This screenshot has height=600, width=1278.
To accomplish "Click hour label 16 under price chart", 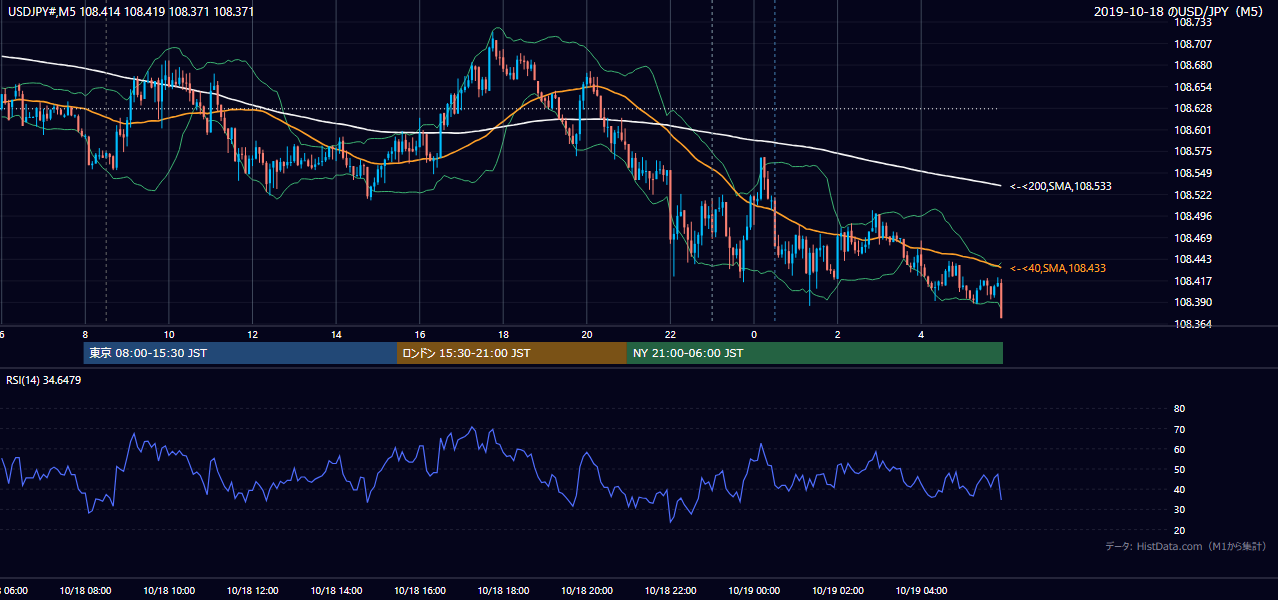I will (x=420, y=335).
